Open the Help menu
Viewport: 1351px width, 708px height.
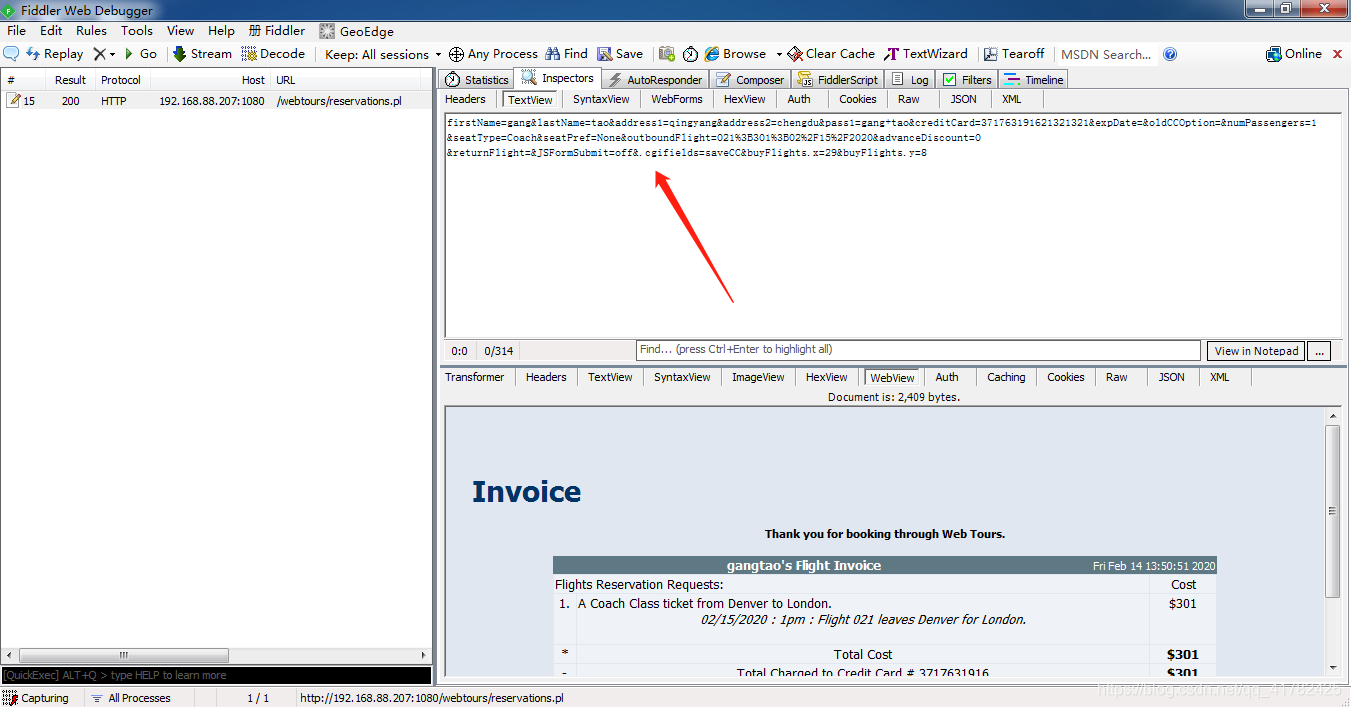221,31
